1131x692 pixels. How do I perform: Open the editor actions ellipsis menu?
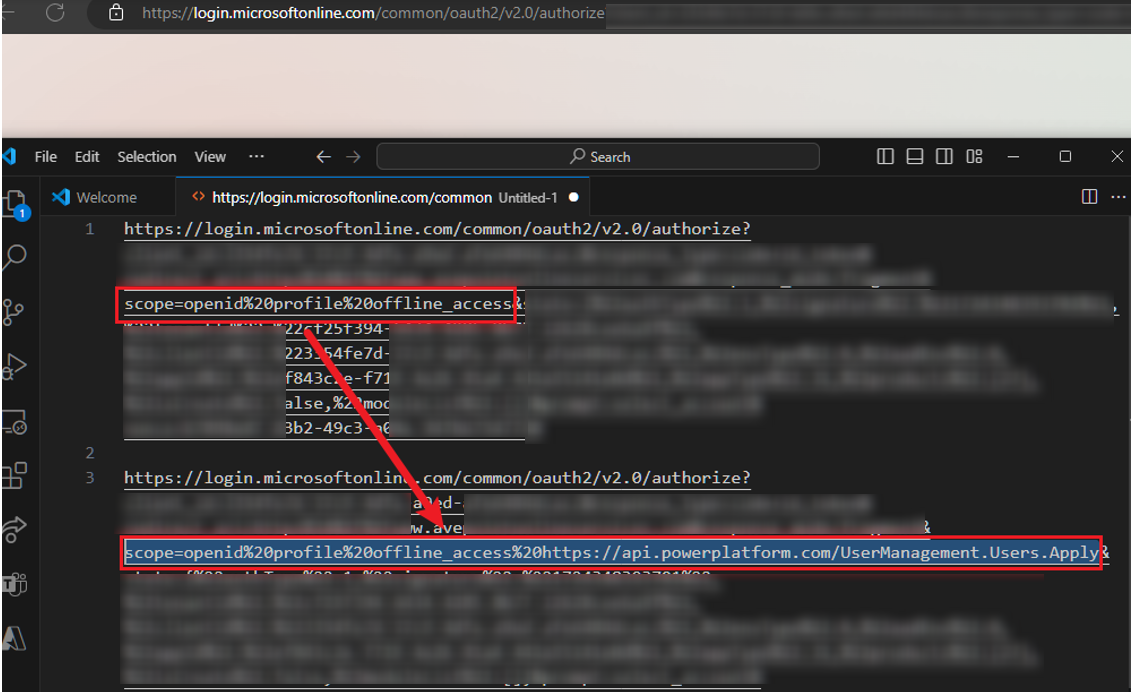tap(1118, 197)
